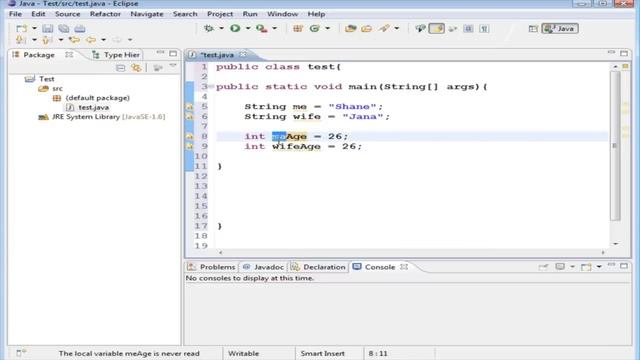This screenshot has width=640, height=360.
Task: Toggle Block Selection Mode icon
Action: click(468, 29)
